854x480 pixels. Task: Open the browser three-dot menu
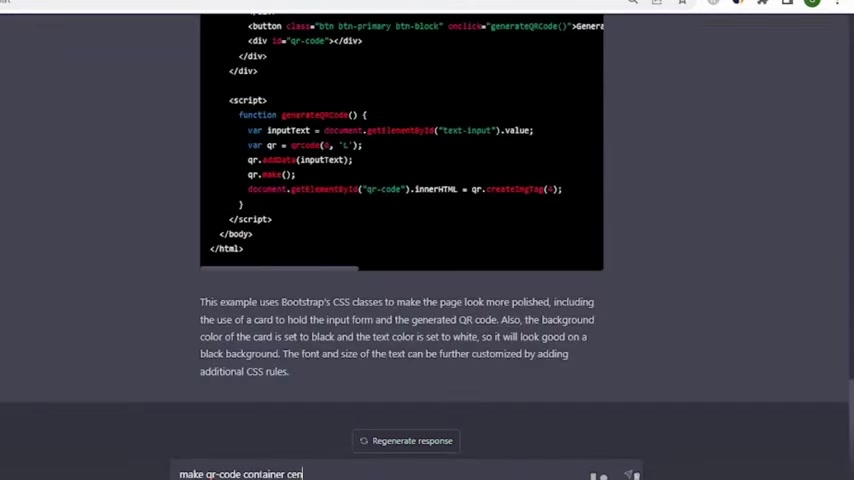tap(837, 2)
